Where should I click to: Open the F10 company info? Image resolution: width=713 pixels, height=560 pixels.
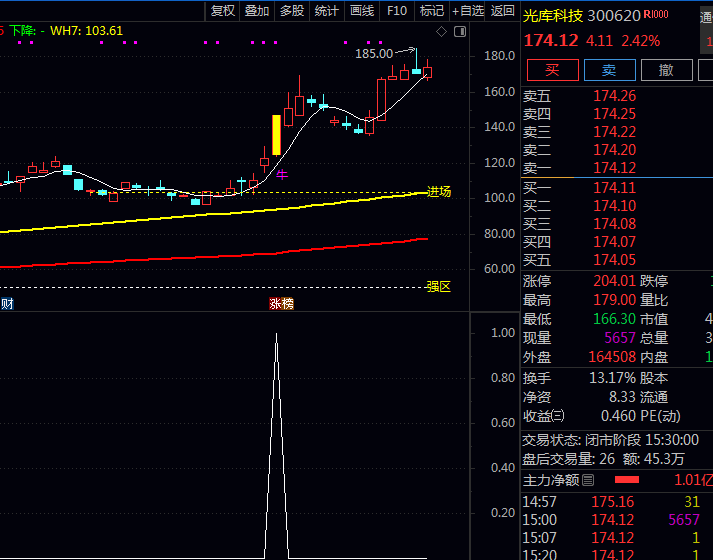click(397, 11)
